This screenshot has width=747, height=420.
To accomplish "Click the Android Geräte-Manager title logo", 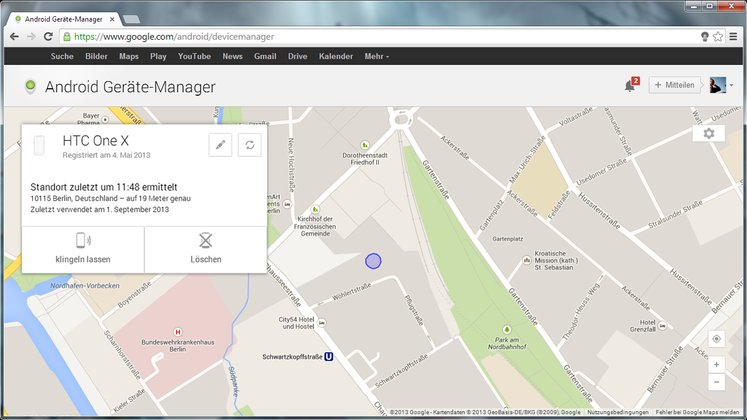I will point(30,86).
